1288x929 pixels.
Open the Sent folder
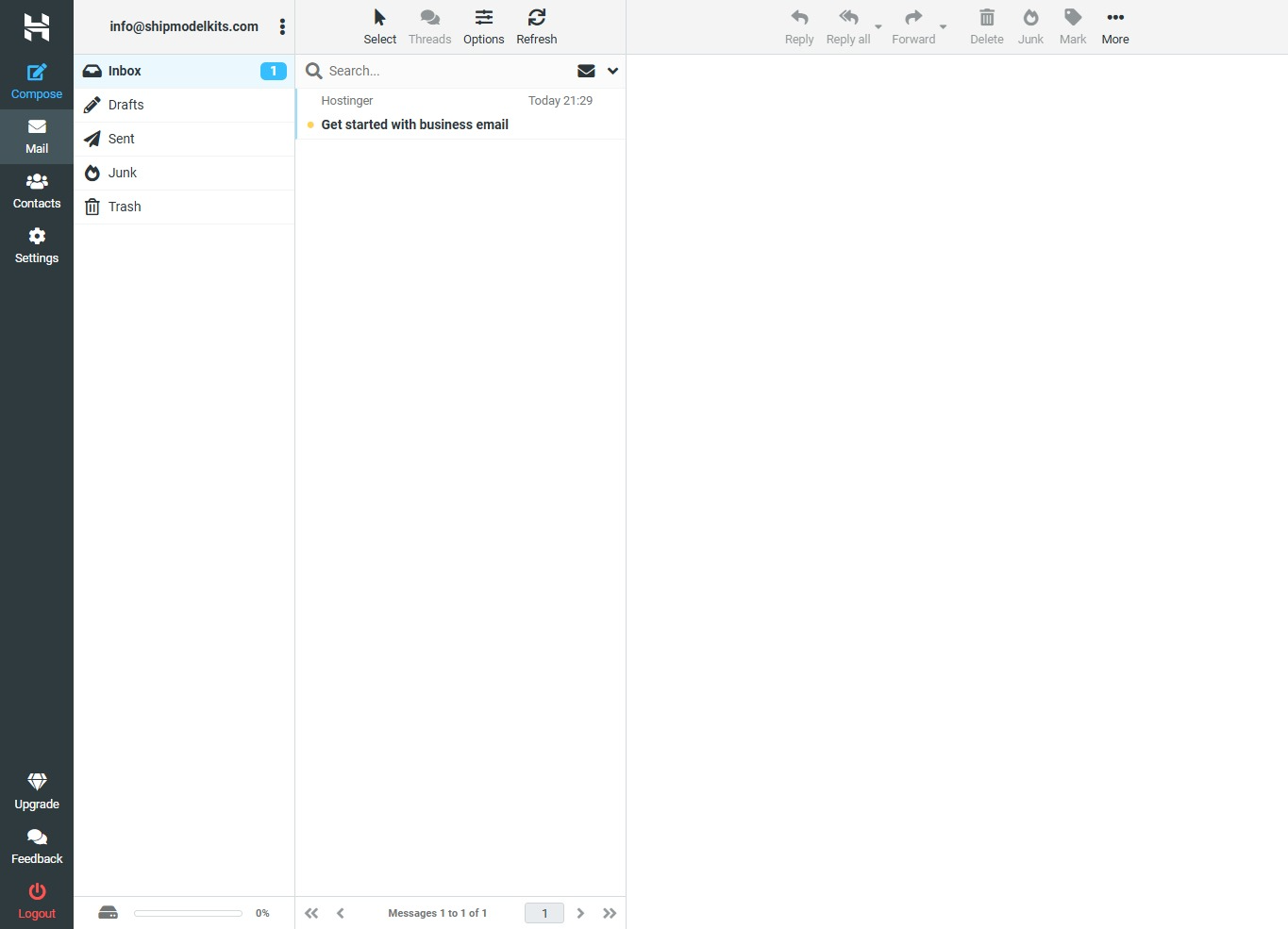click(x=122, y=139)
